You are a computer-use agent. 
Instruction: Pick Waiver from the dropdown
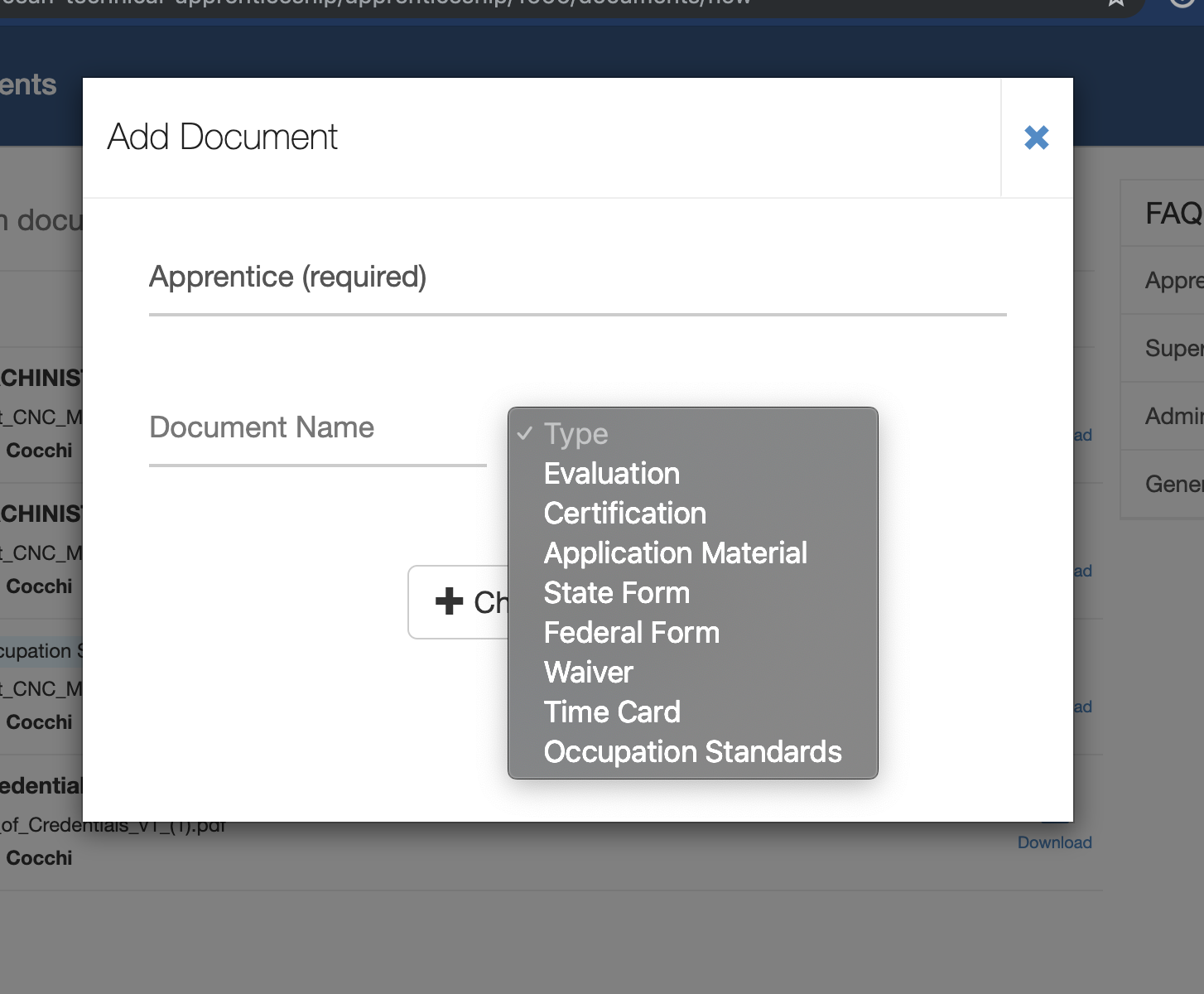click(x=692, y=673)
